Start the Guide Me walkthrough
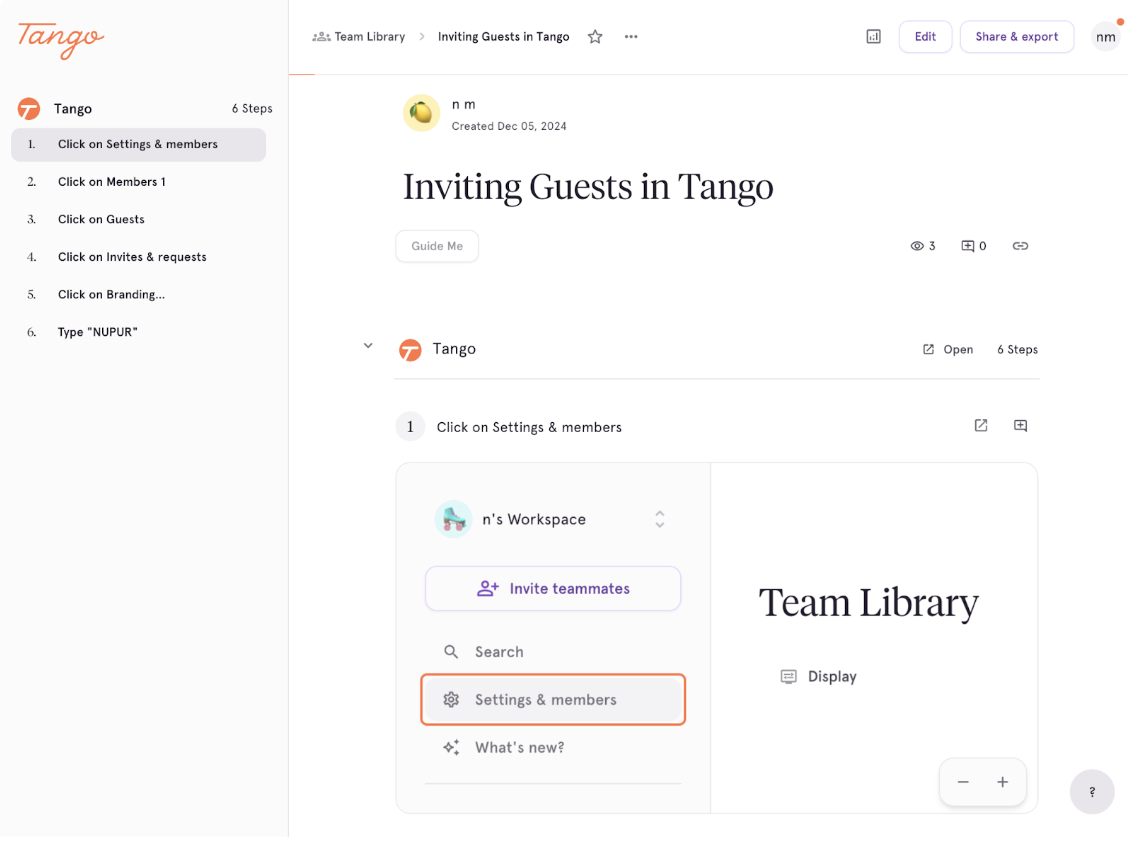This screenshot has width=1134, height=858. tap(437, 246)
